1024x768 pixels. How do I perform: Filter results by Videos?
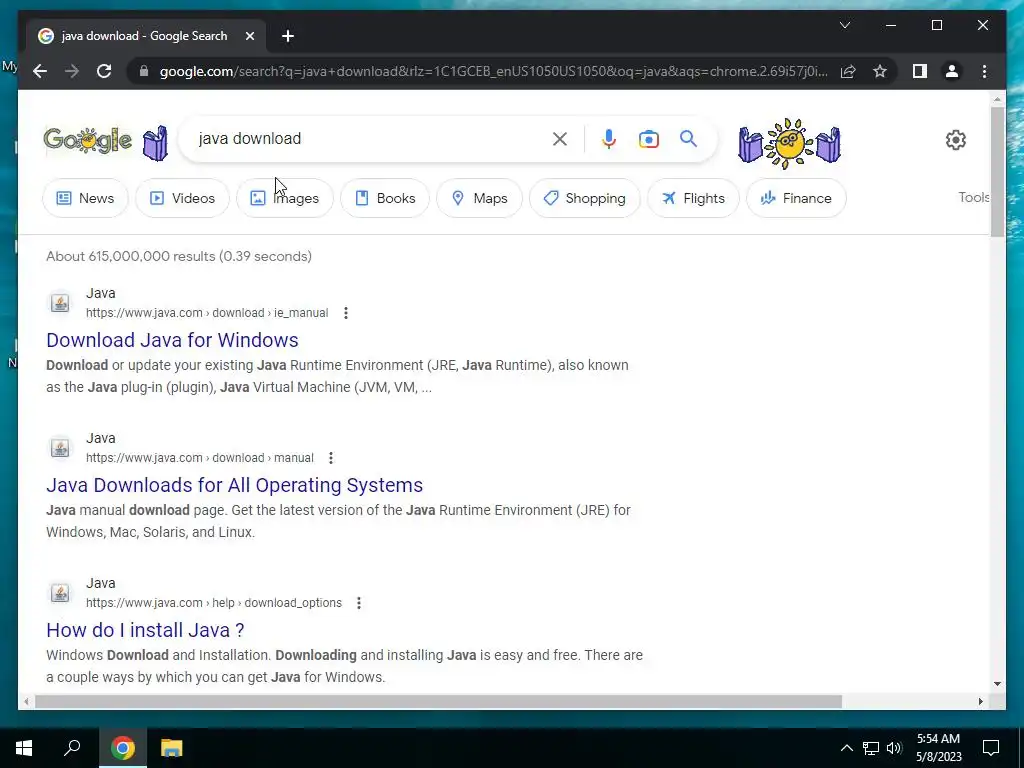182,198
